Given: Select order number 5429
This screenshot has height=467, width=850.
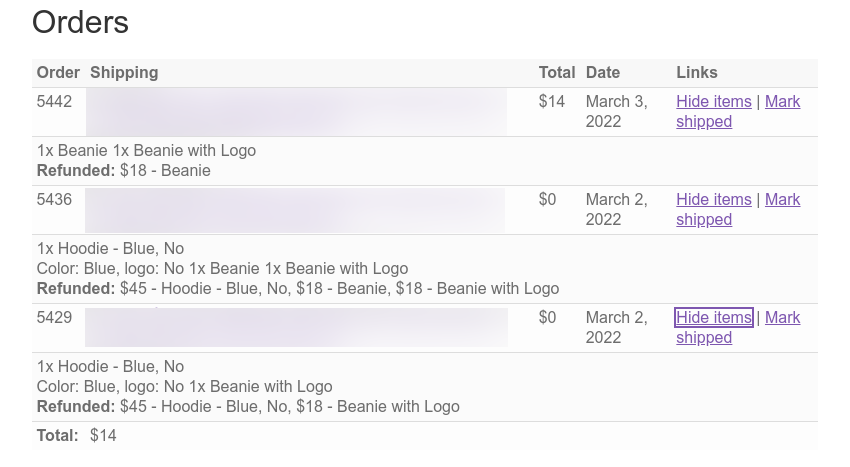Looking at the screenshot, I should click(x=54, y=317).
